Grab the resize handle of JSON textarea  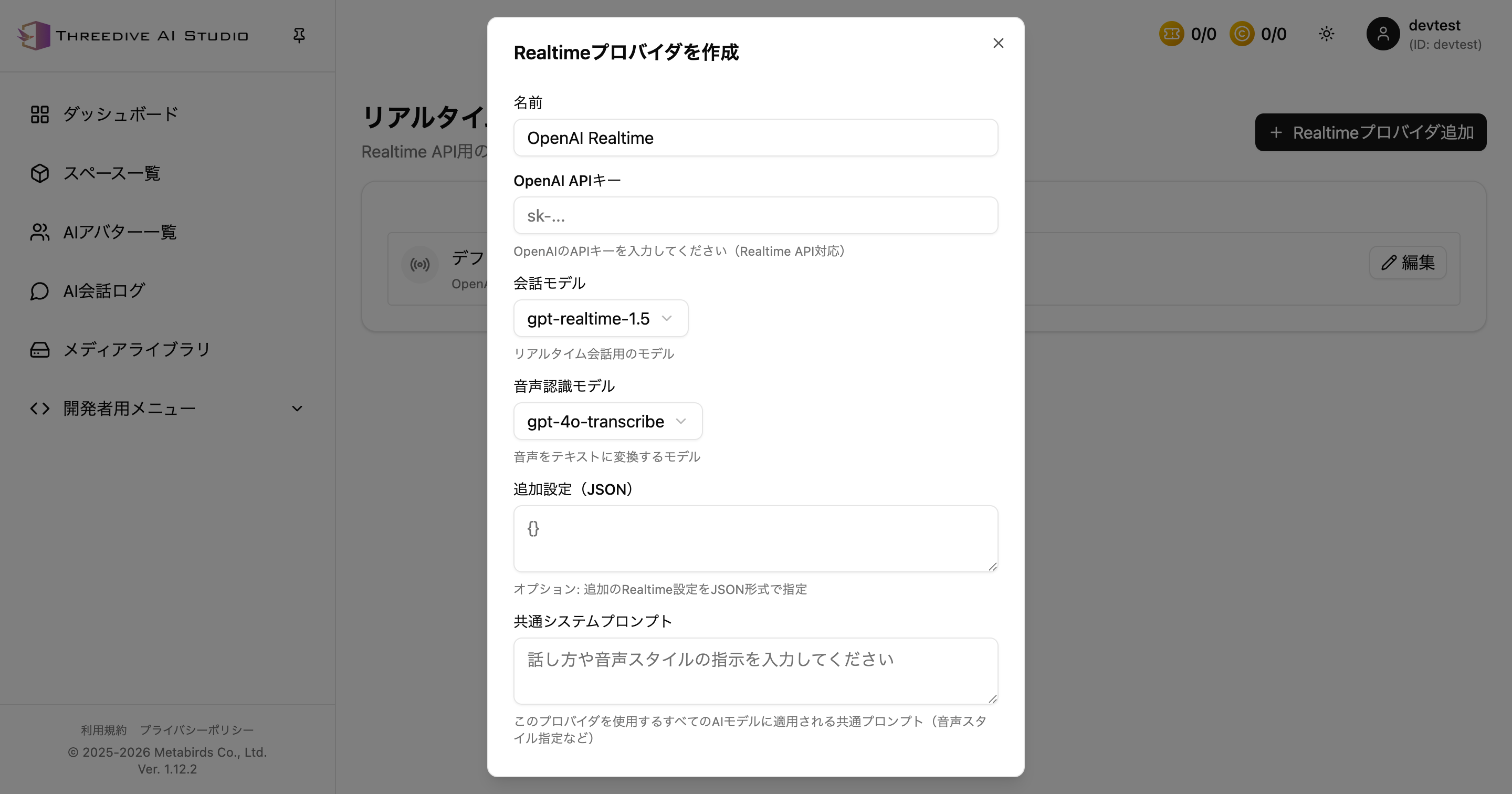(x=992, y=566)
